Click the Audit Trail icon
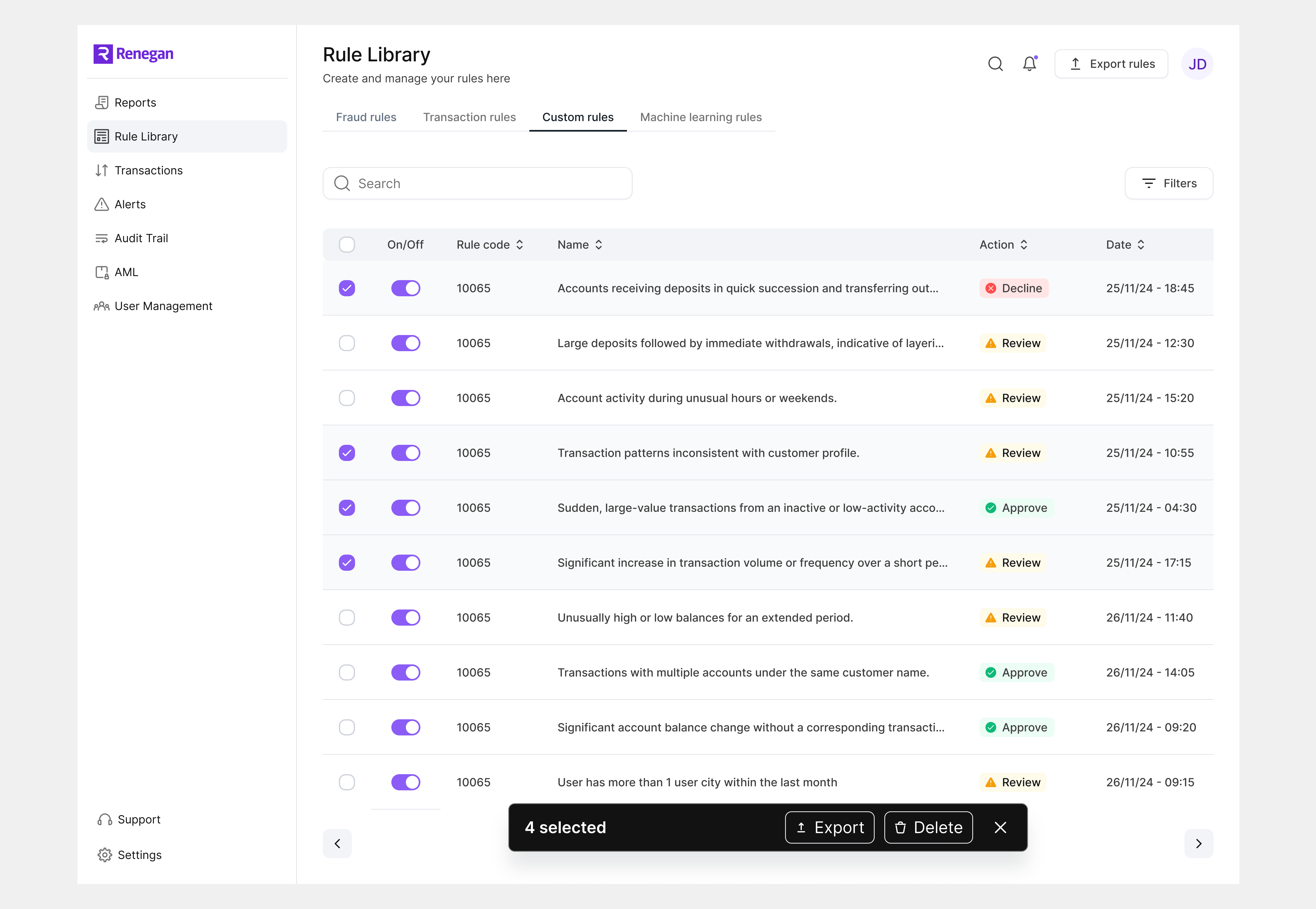 [101, 238]
